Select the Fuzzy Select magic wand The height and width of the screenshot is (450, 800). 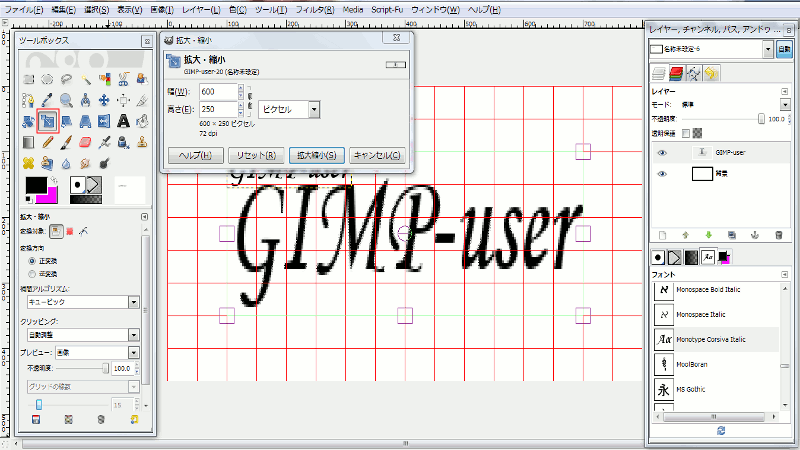pos(85,79)
